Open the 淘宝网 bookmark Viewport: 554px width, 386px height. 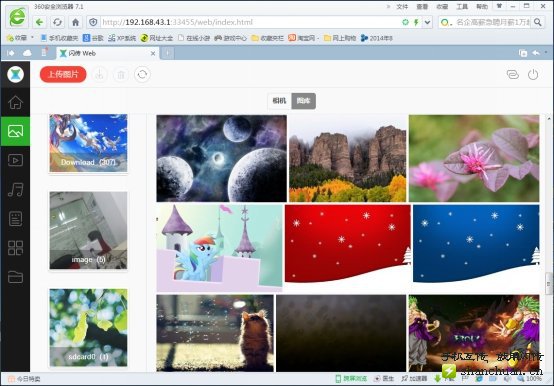click(x=302, y=38)
